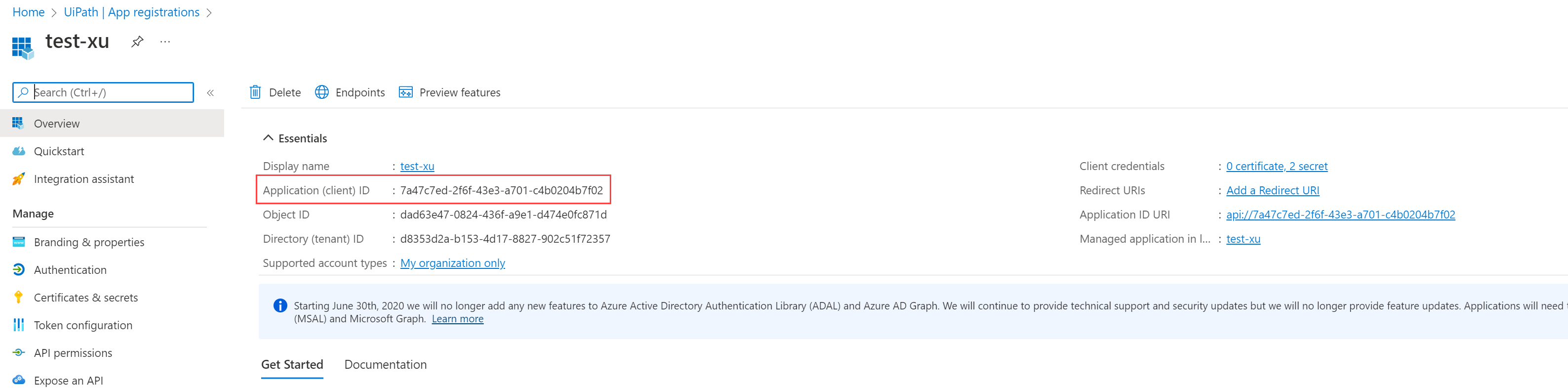Switch to the Get Started tab
Viewport: 1568px width, 391px height.
(x=292, y=364)
